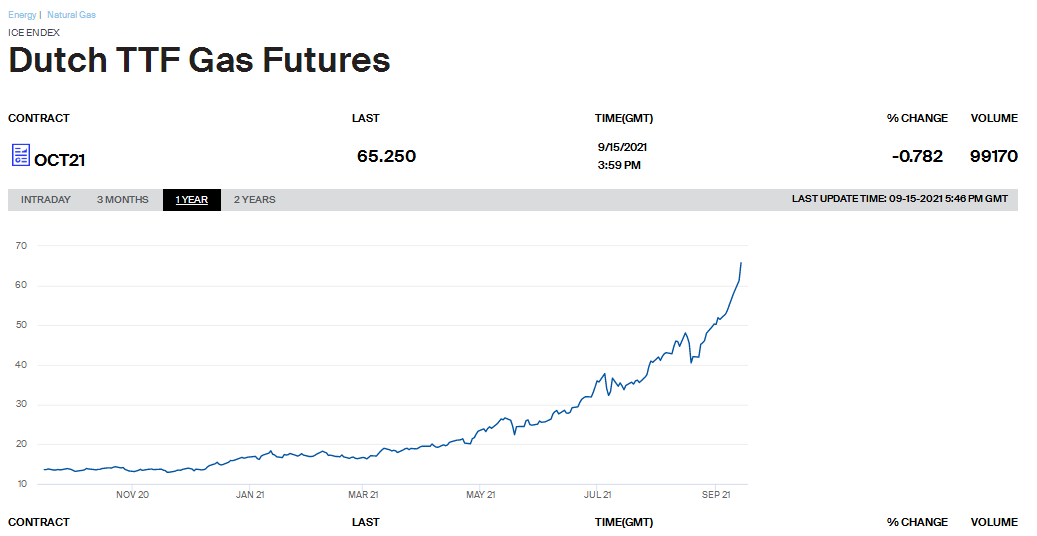Click the JUL 21 x-axis label
Screen dimensions: 1037x536
(x=597, y=494)
